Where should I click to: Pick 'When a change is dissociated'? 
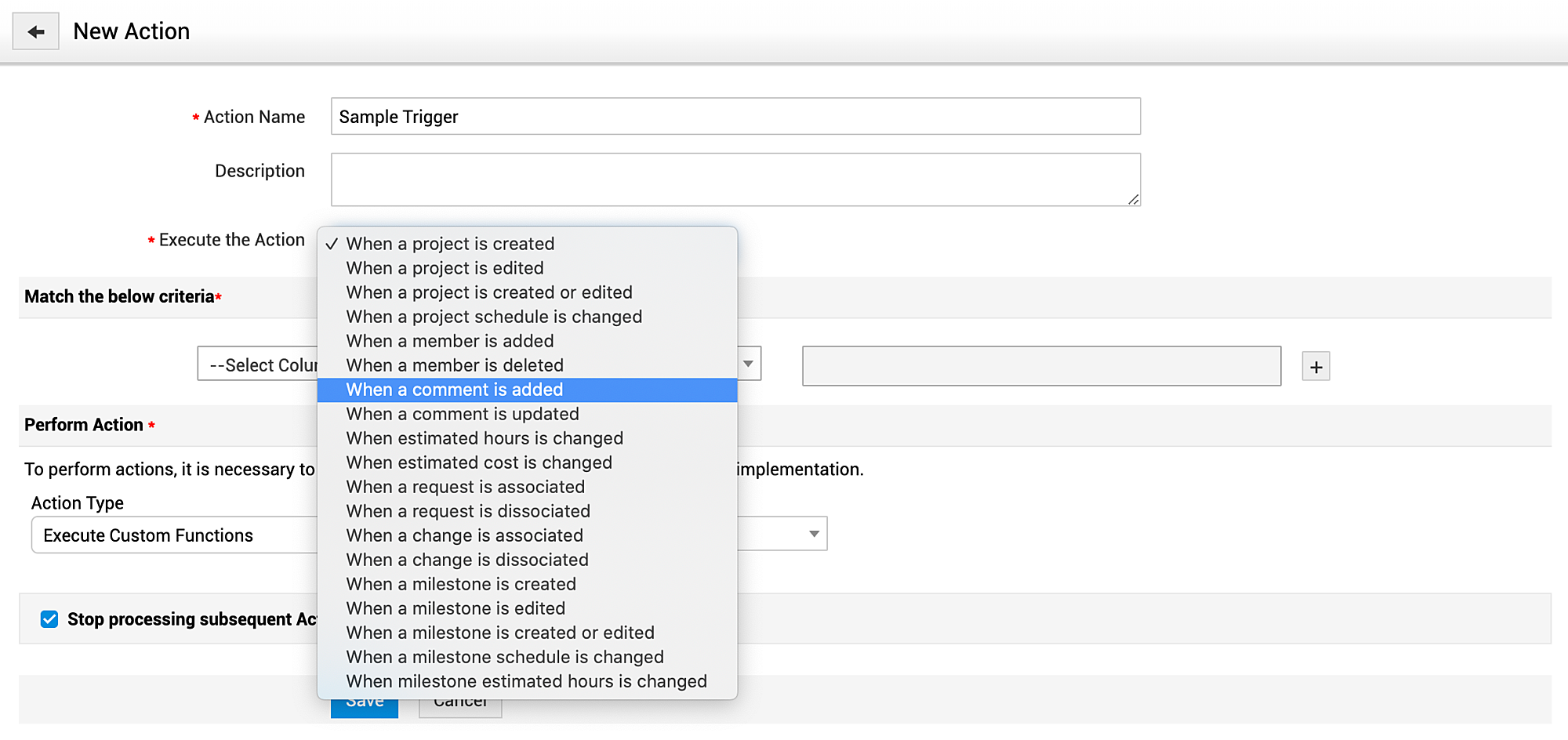pos(467,560)
